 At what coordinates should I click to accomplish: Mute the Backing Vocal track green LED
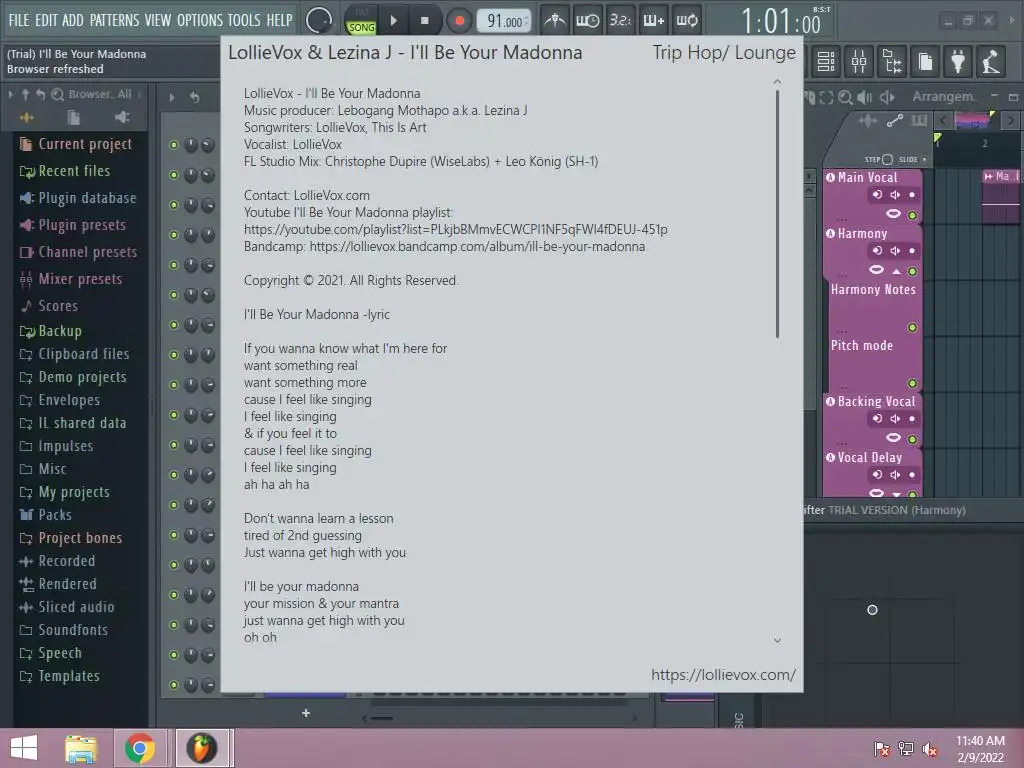click(x=912, y=439)
